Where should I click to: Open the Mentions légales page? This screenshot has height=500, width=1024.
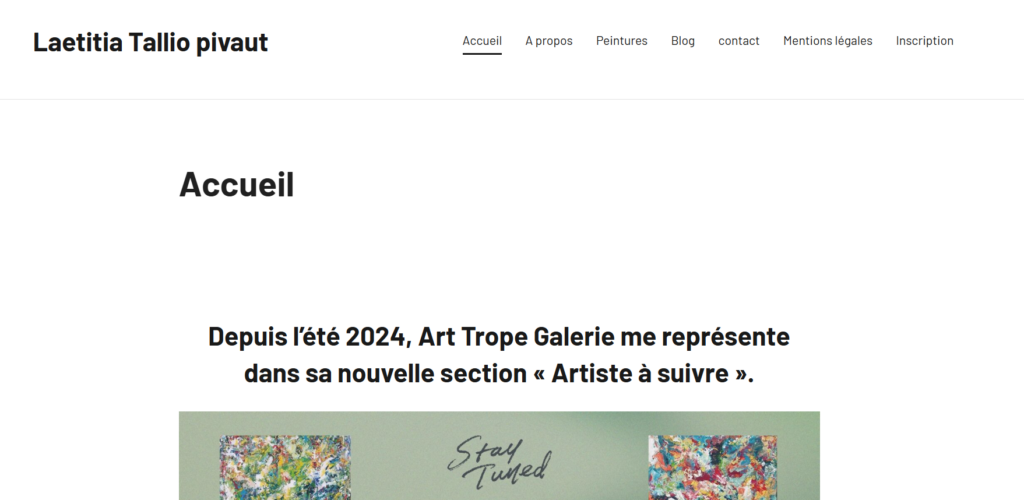pyautogui.click(x=827, y=41)
